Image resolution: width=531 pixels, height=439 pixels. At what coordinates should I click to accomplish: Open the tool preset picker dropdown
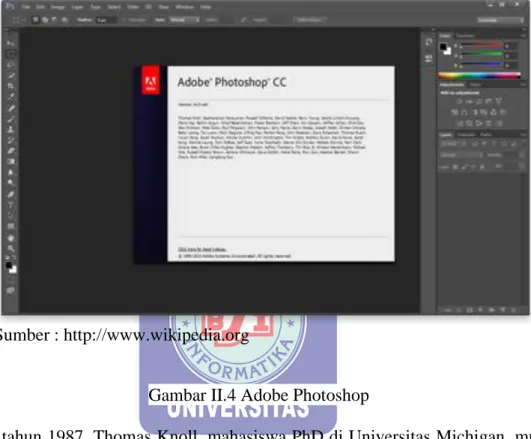[19, 20]
